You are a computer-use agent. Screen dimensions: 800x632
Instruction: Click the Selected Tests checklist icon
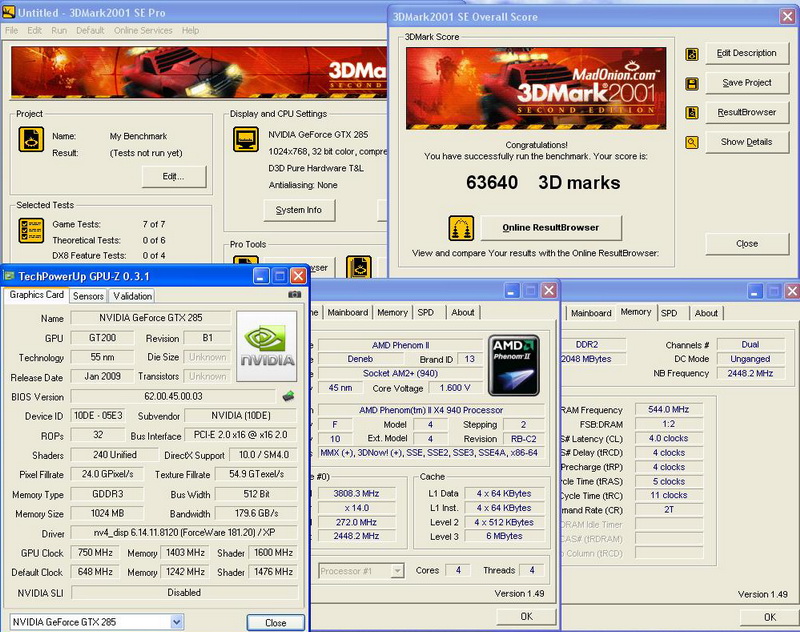[x=31, y=231]
